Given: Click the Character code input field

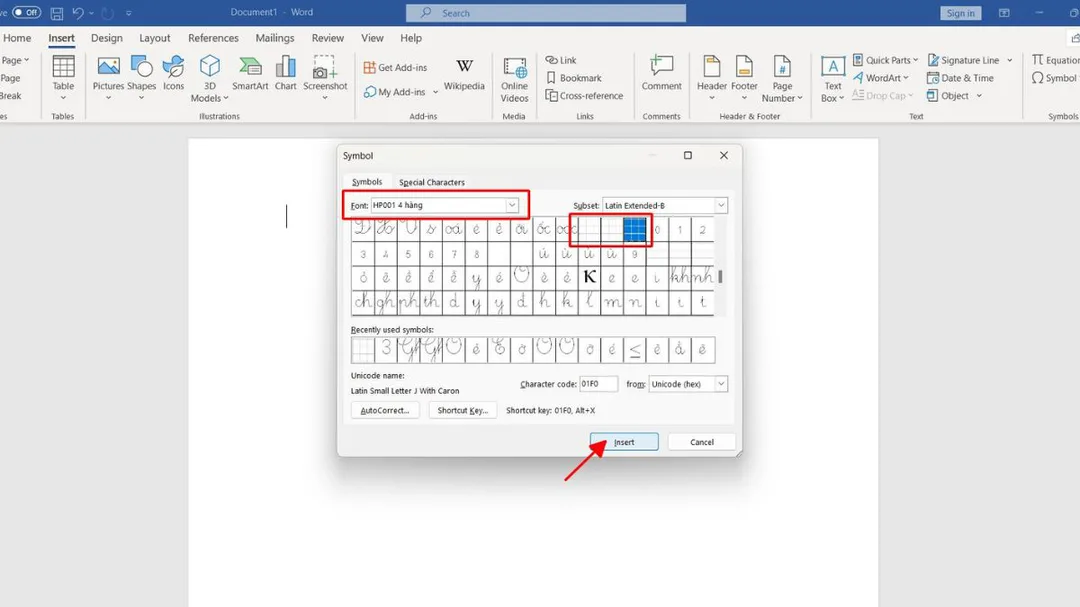Looking at the screenshot, I should click(x=599, y=384).
